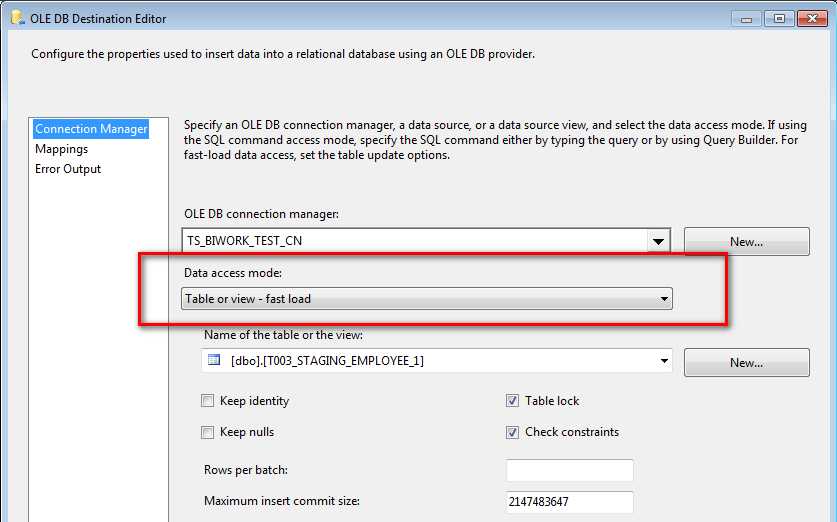This screenshot has height=522, width=837.
Task: Disable the Check constraints checkbox
Action: coord(513,432)
